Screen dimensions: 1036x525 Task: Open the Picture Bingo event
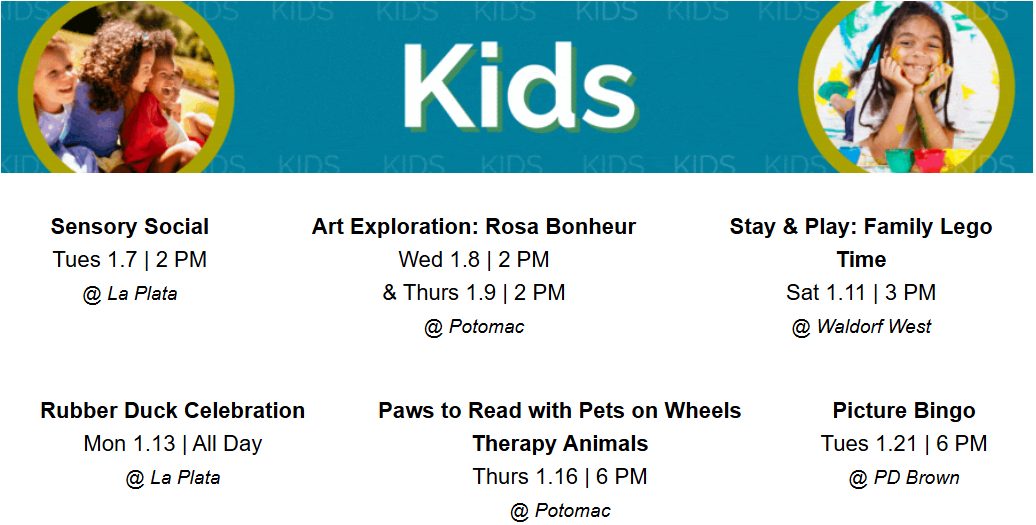click(904, 411)
